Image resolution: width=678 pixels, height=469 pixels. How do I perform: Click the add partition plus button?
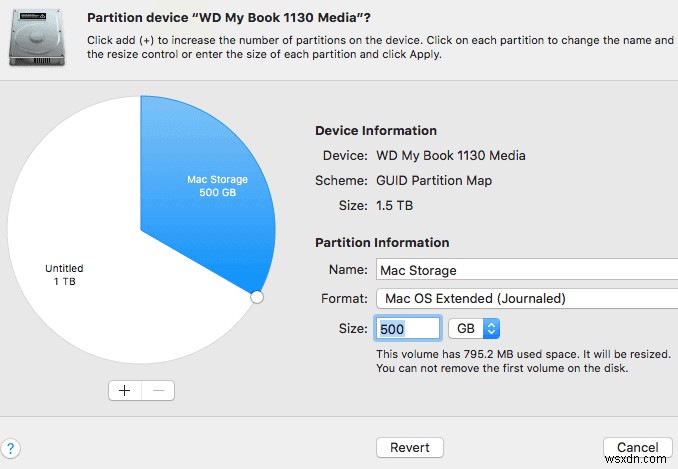click(x=125, y=391)
